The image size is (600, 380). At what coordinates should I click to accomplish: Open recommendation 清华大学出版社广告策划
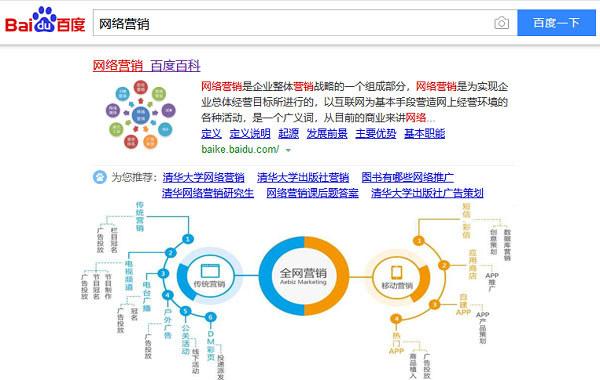pyautogui.click(x=427, y=193)
